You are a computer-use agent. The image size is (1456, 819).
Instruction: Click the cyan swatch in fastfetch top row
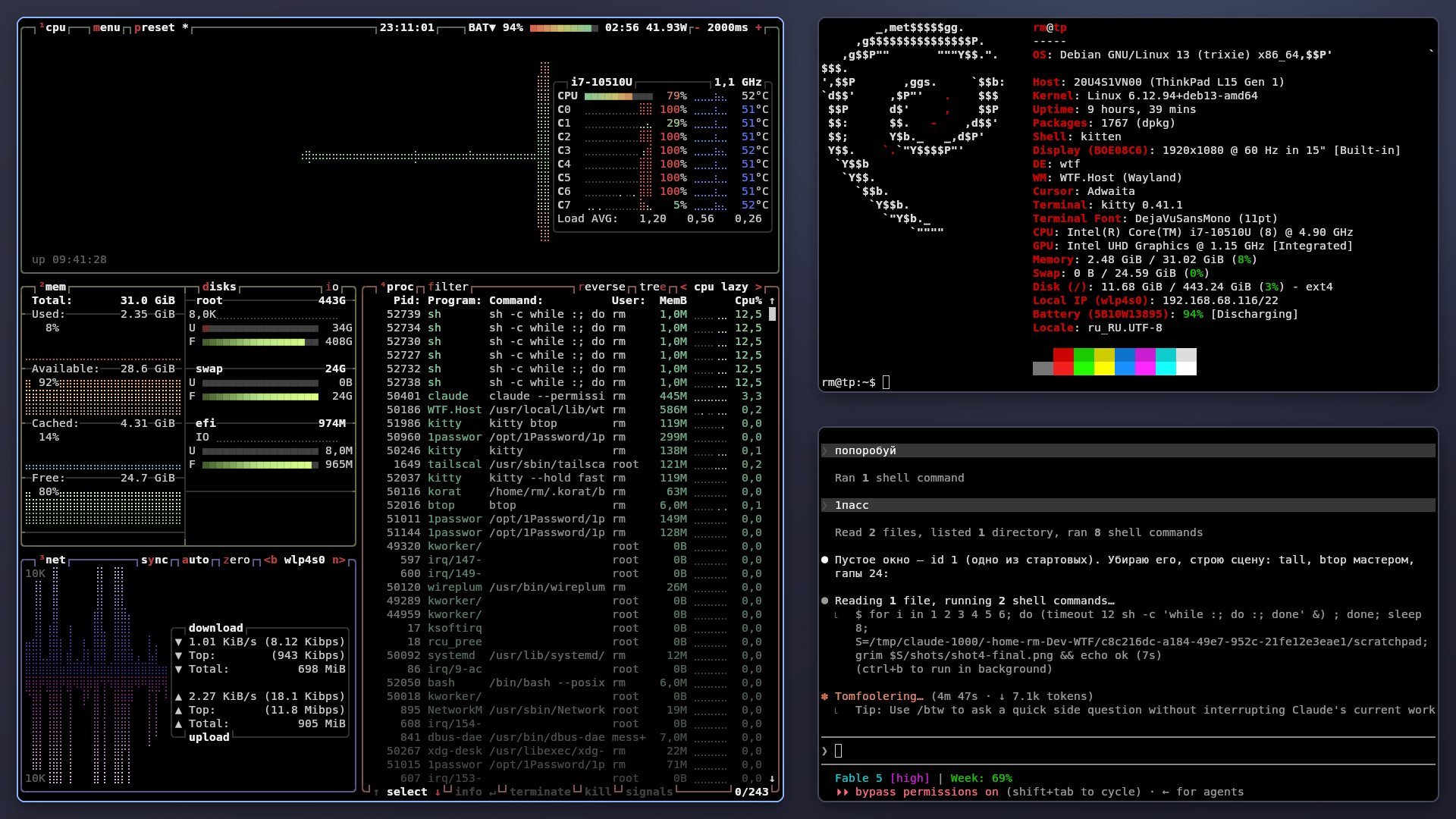pyautogui.click(x=1166, y=356)
